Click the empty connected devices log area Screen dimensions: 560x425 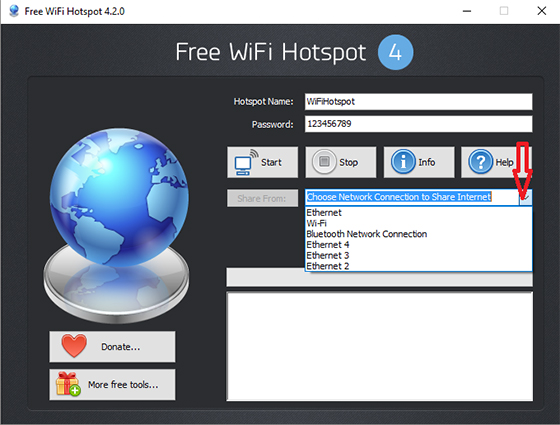pyautogui.click(x=380, y=346)
